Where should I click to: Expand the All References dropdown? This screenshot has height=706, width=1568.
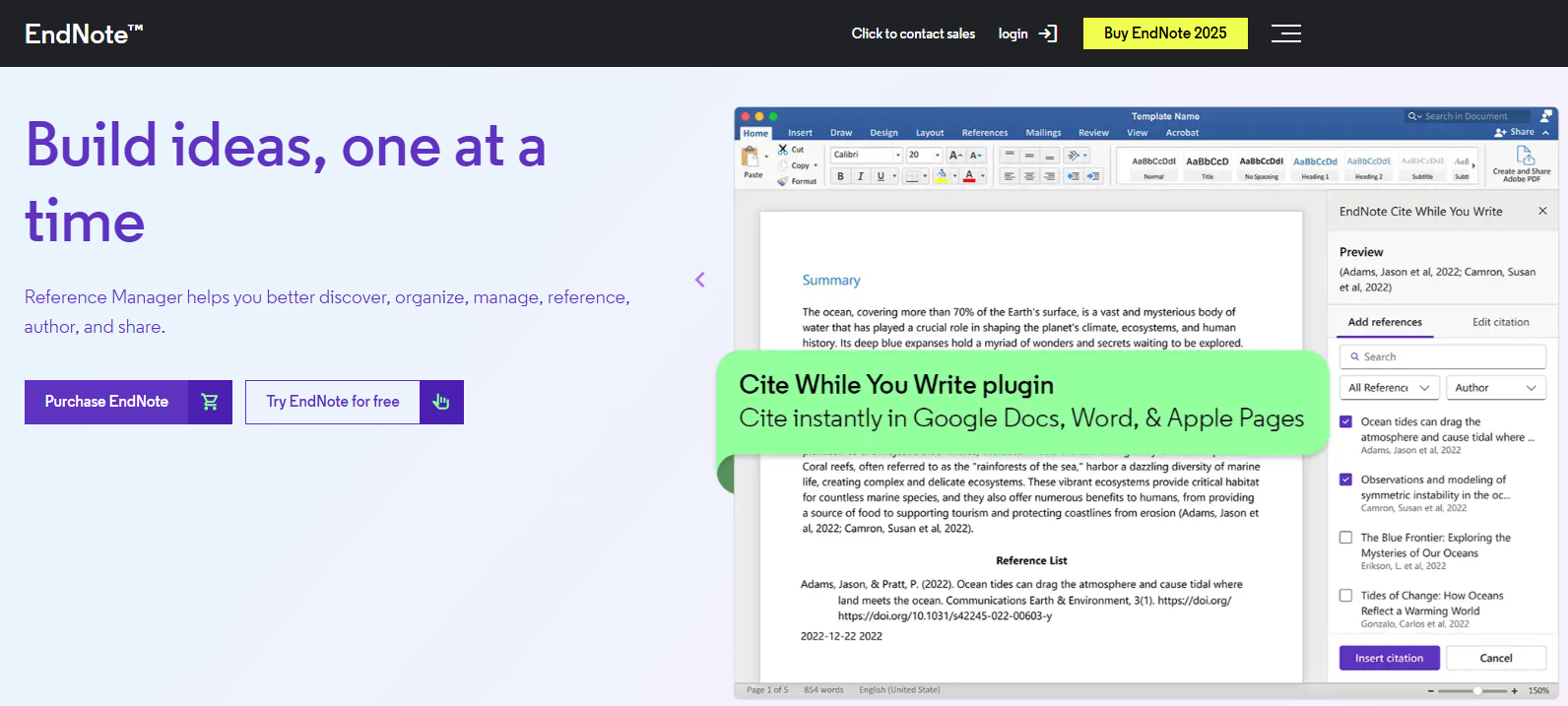pyautogui.click(x=1389, y=388)
